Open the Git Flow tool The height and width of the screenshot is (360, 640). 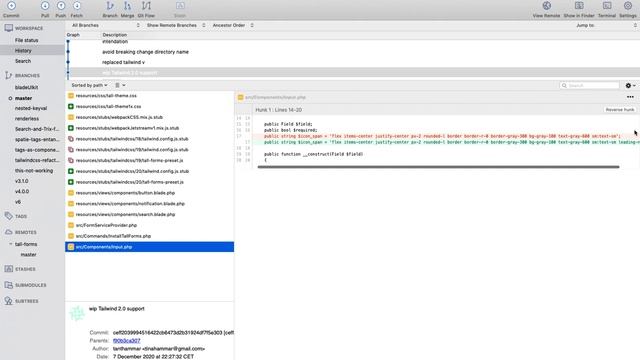(146, 6)
